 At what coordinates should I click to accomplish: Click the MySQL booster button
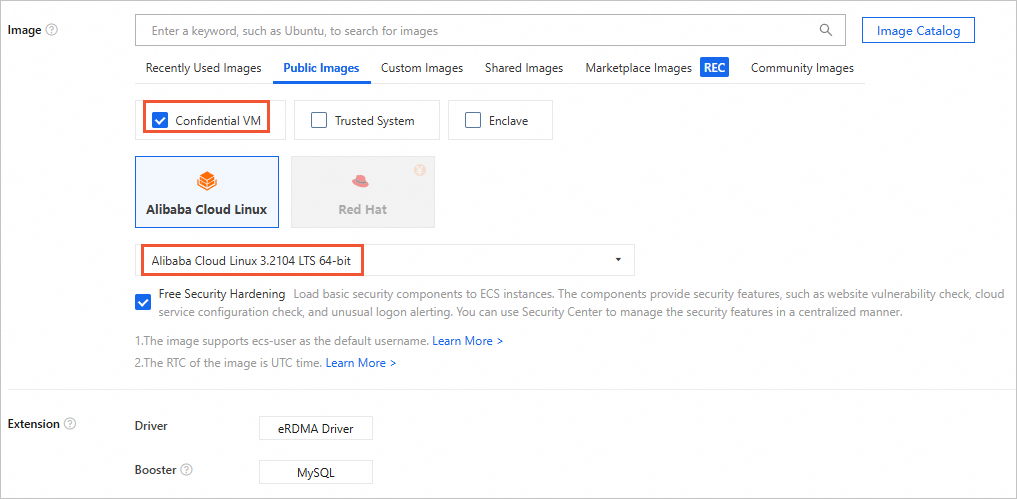coord(316,472)
